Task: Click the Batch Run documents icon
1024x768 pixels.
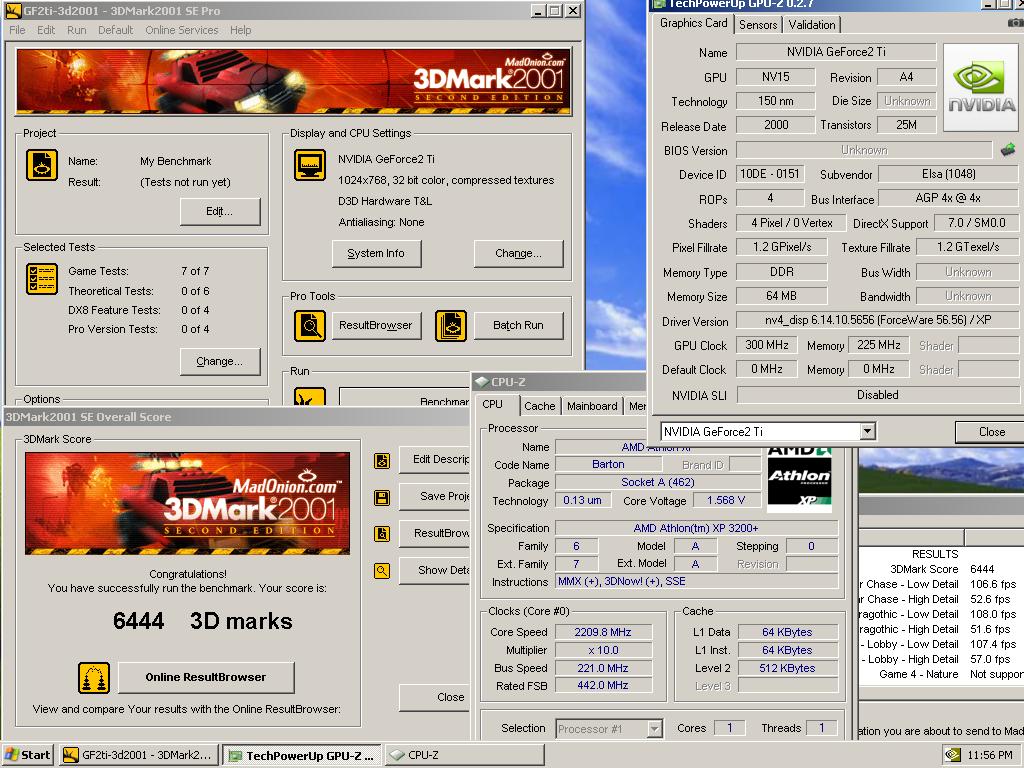Action: pyautogui.click(x=451, y=326)
